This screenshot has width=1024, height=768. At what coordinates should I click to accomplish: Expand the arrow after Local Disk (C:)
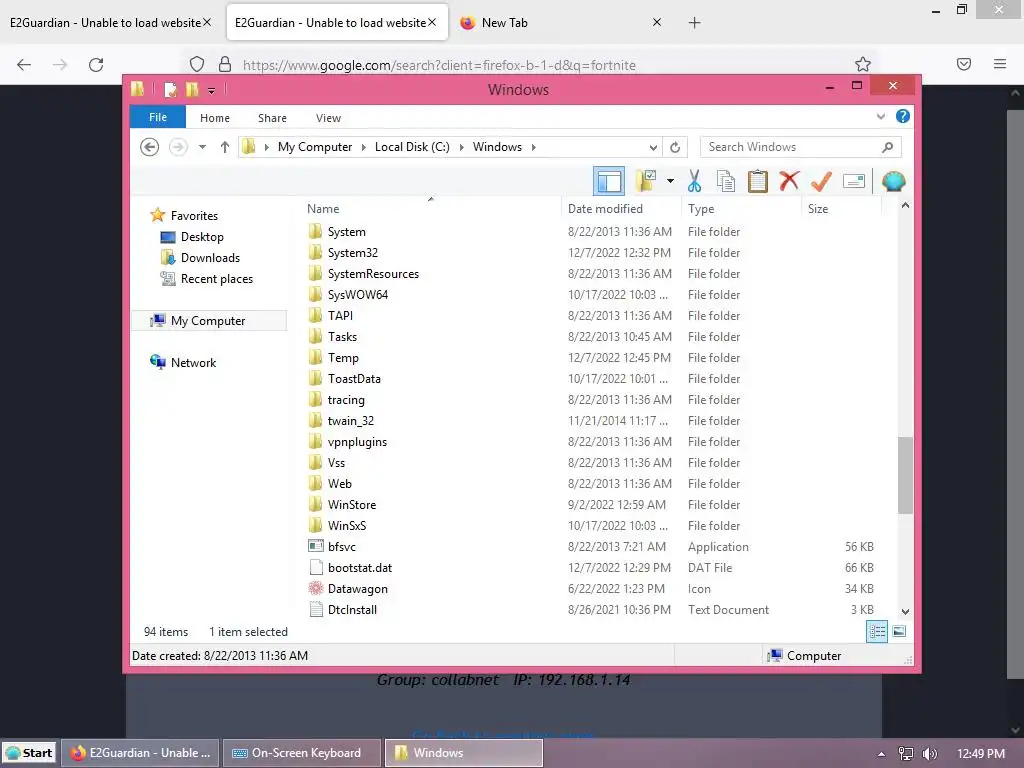coord(461,147)
